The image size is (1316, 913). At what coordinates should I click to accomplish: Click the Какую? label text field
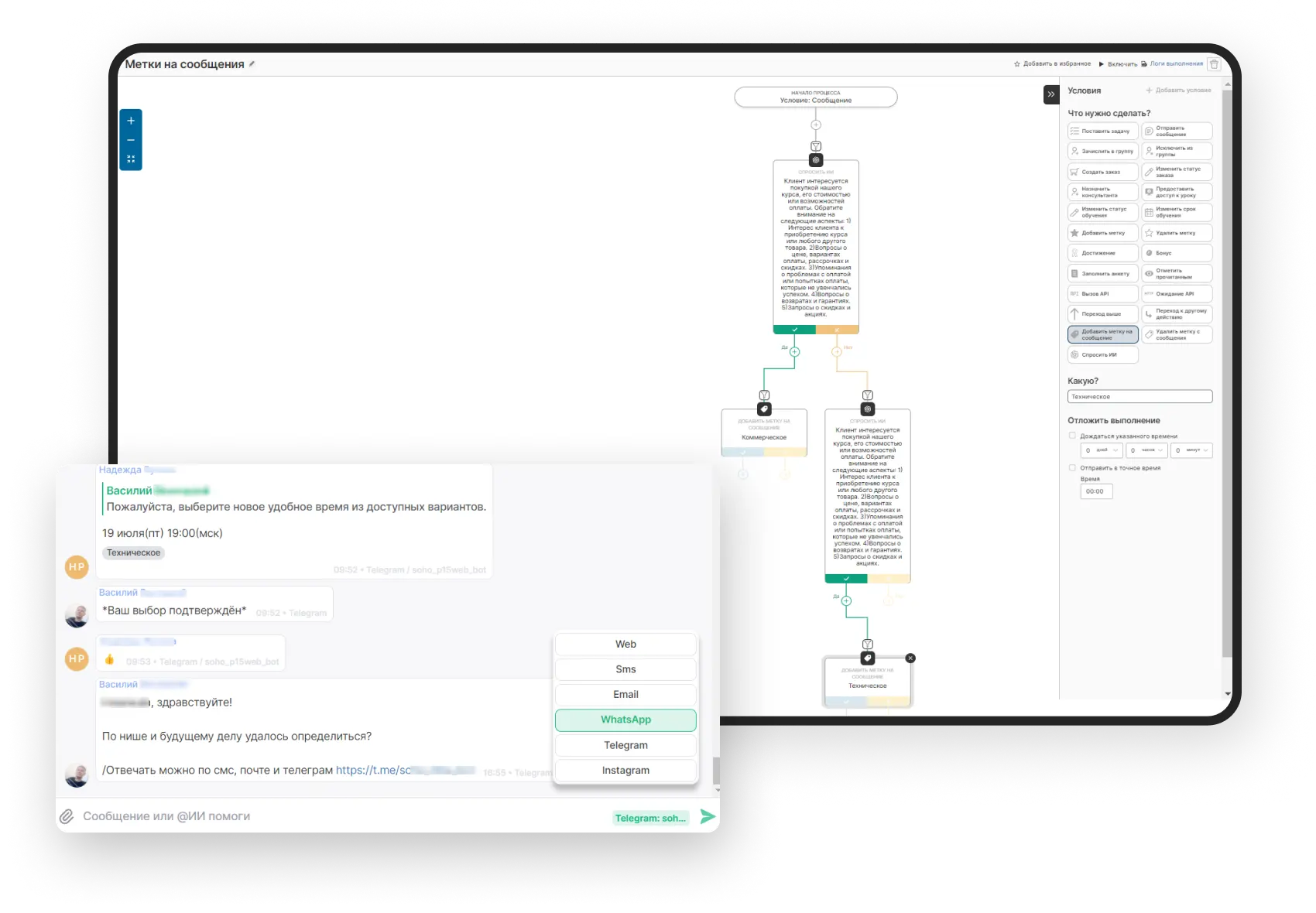pyautogui.click(x=1140, y=397)
